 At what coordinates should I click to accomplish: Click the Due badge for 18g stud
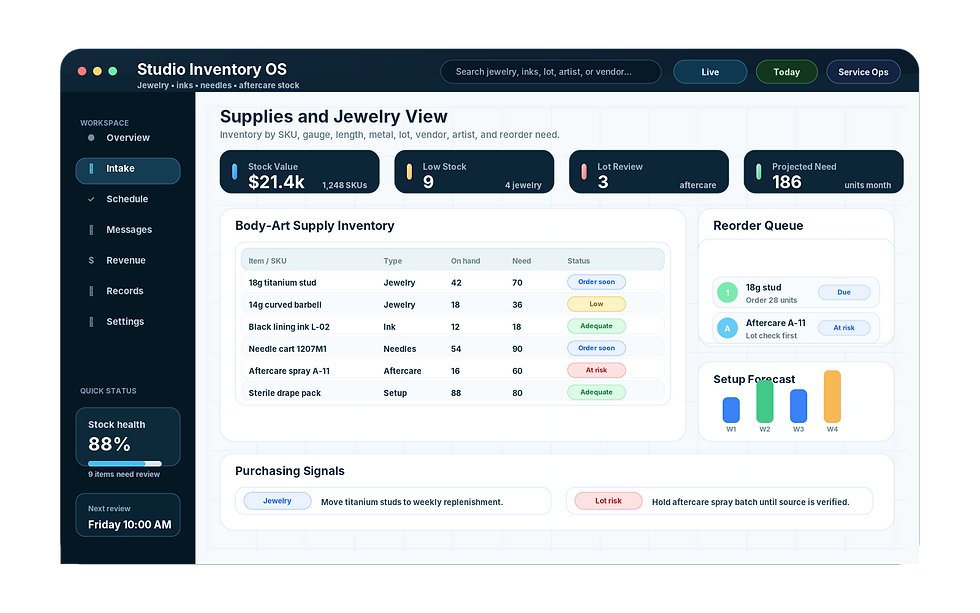[844, 292]
